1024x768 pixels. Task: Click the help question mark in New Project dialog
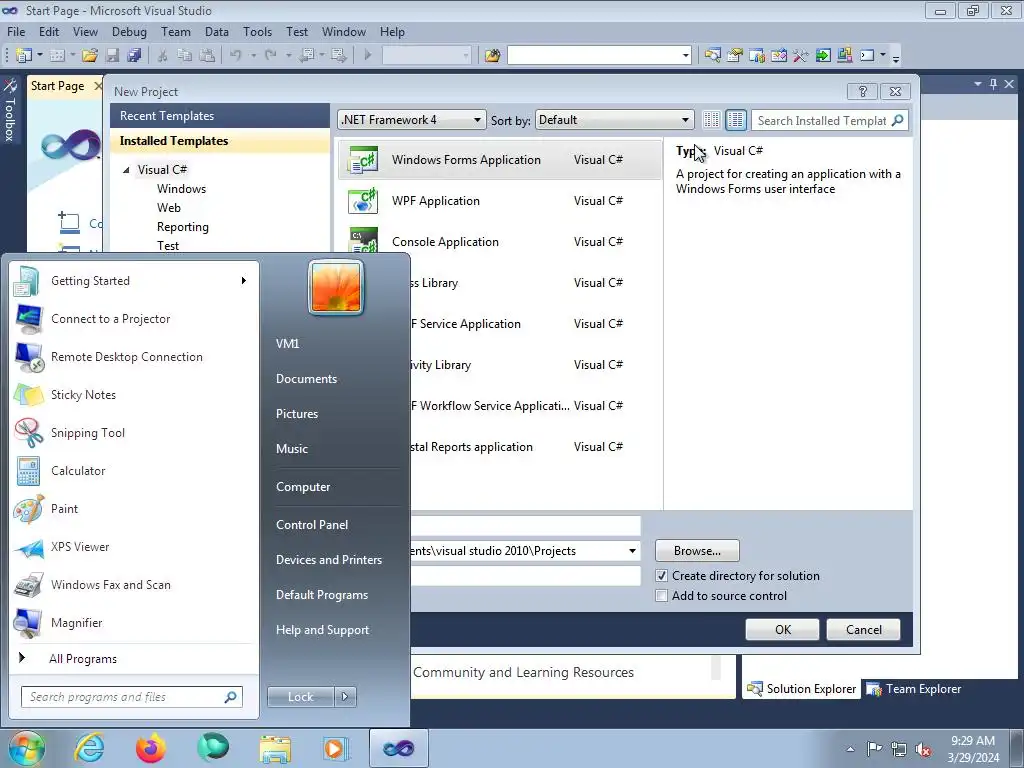coord(862,91)
